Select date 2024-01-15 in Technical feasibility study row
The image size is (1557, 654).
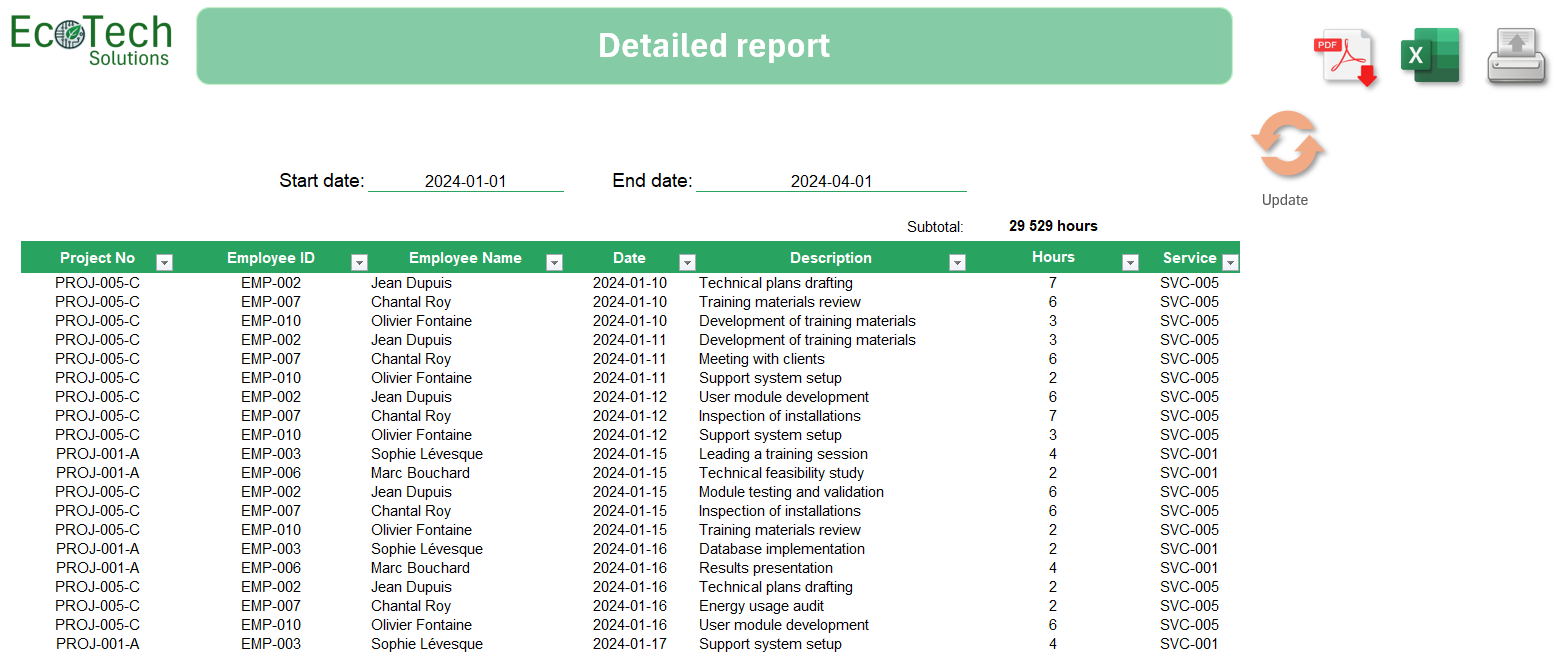pos(630,473)
